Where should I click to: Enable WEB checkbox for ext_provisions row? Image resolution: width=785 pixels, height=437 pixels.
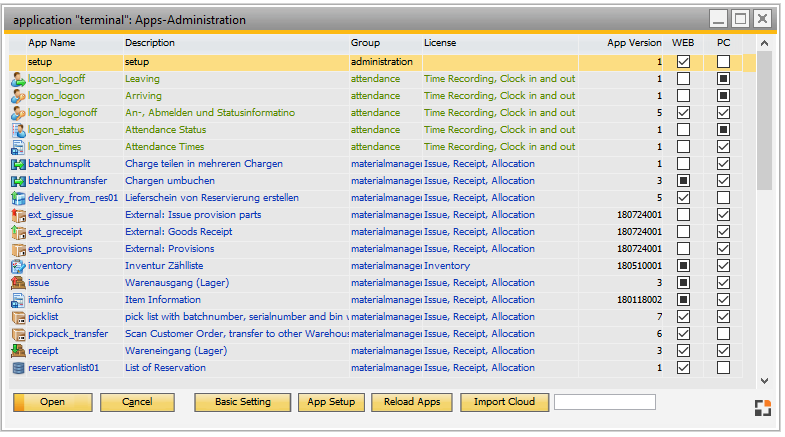(683, 249)
